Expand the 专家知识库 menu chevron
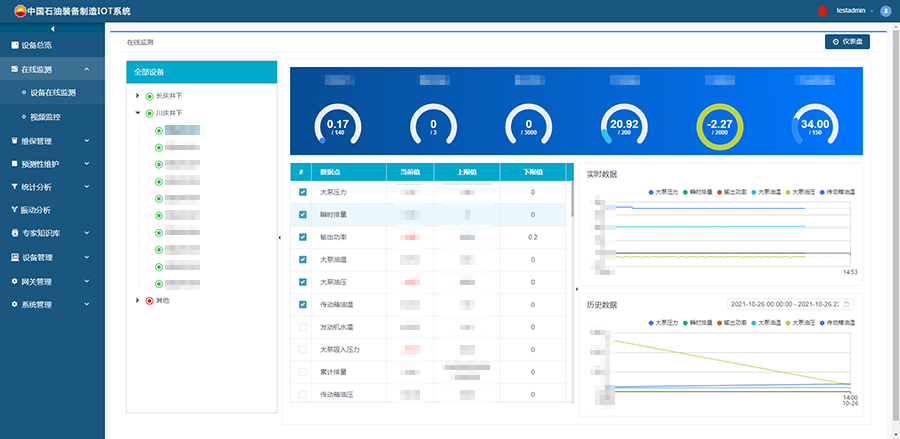This screenshot has height=439, width=900. pos(87,233)
